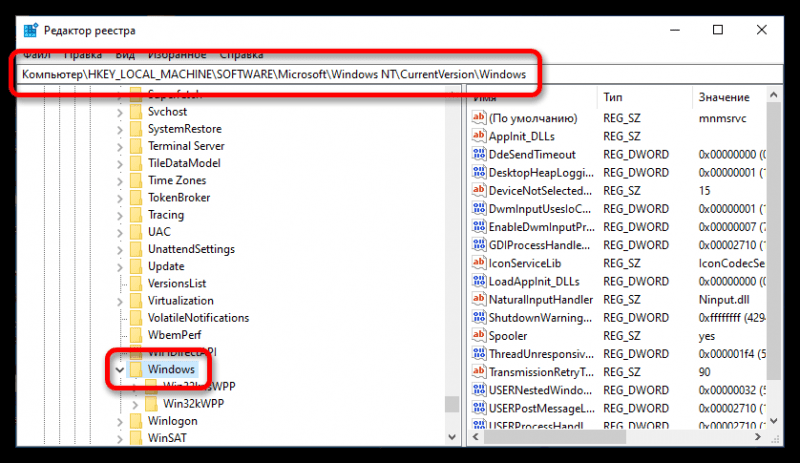The width and height of the screenshot is (800, 463).
Task: Select the USERNestedWindo... value
Action: (540, 390)
